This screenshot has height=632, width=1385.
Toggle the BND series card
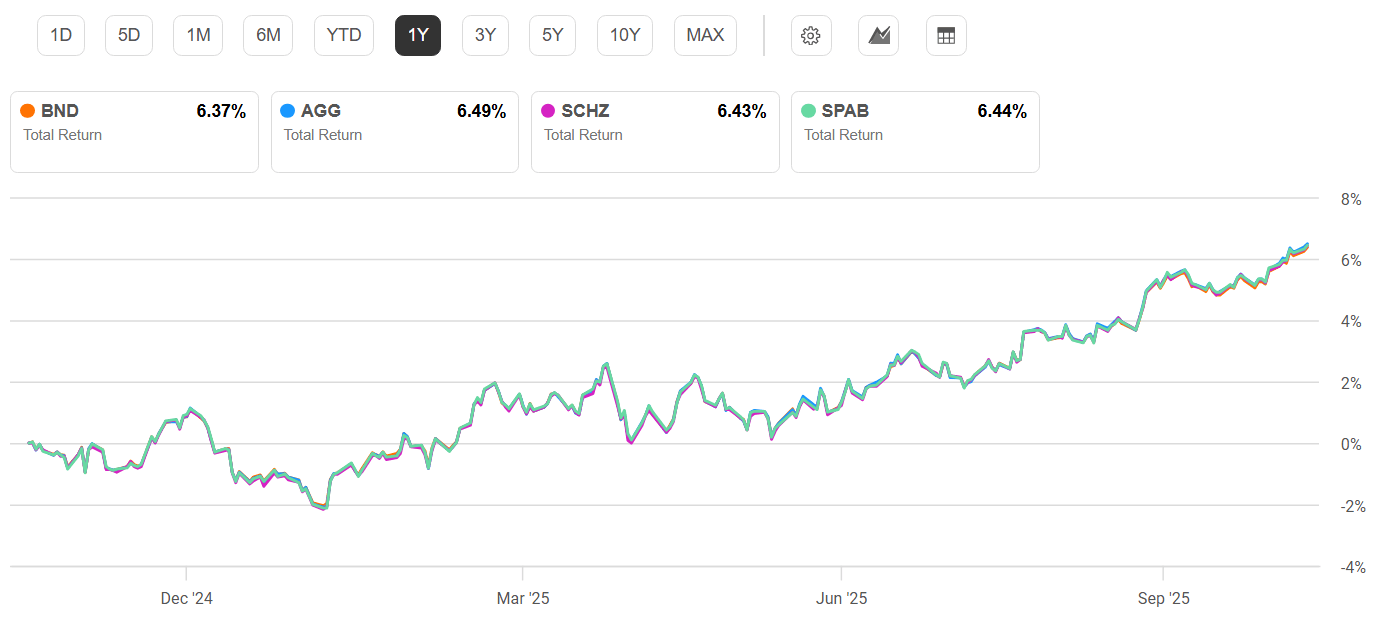134,132
